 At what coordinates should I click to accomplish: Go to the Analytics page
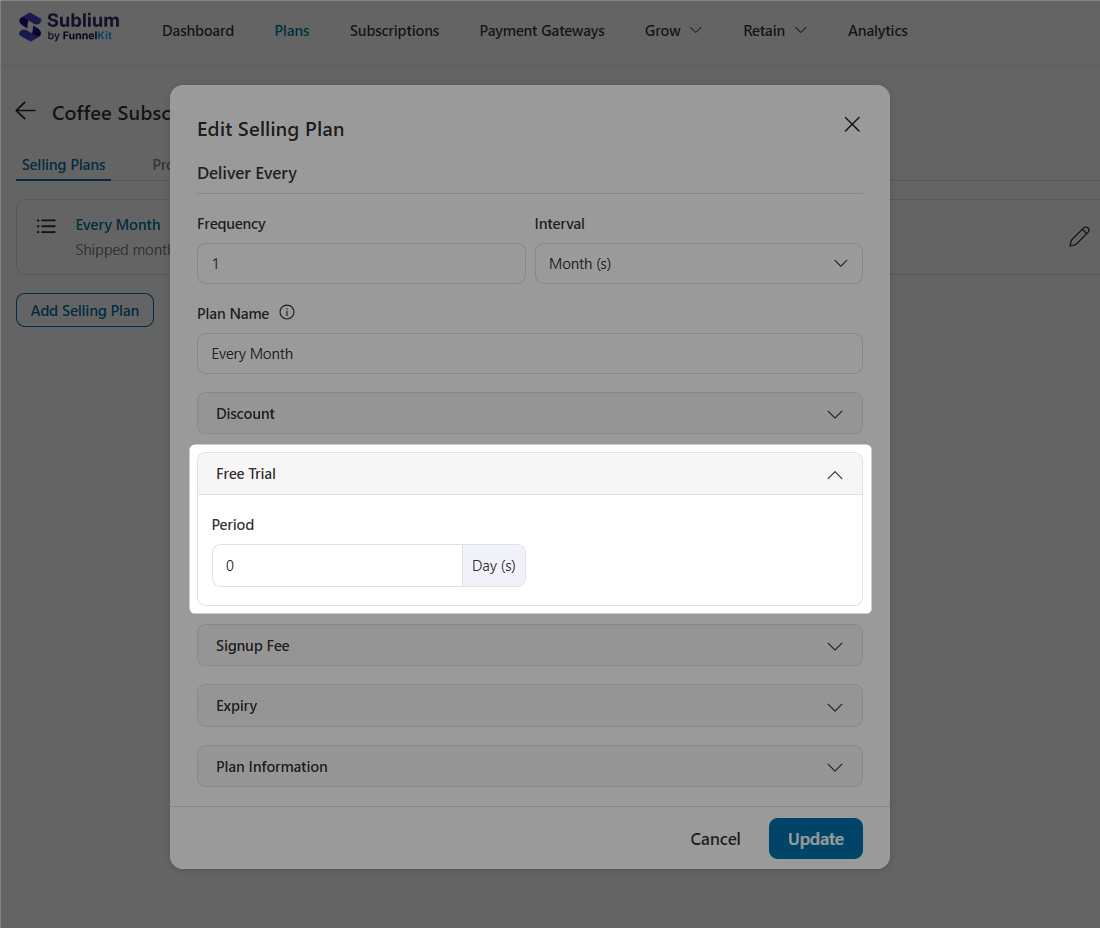pyautogui.click(x=877, y=31)
